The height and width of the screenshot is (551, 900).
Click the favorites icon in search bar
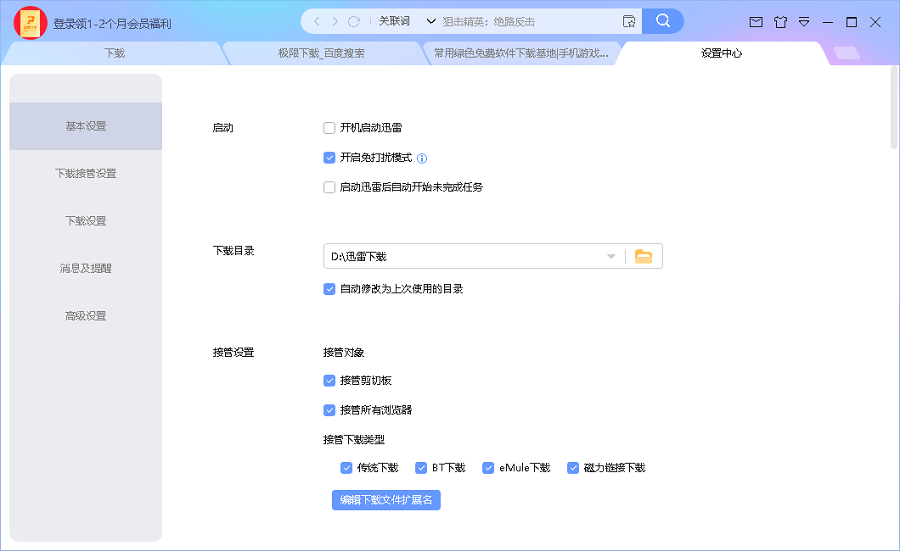(629, 22)
